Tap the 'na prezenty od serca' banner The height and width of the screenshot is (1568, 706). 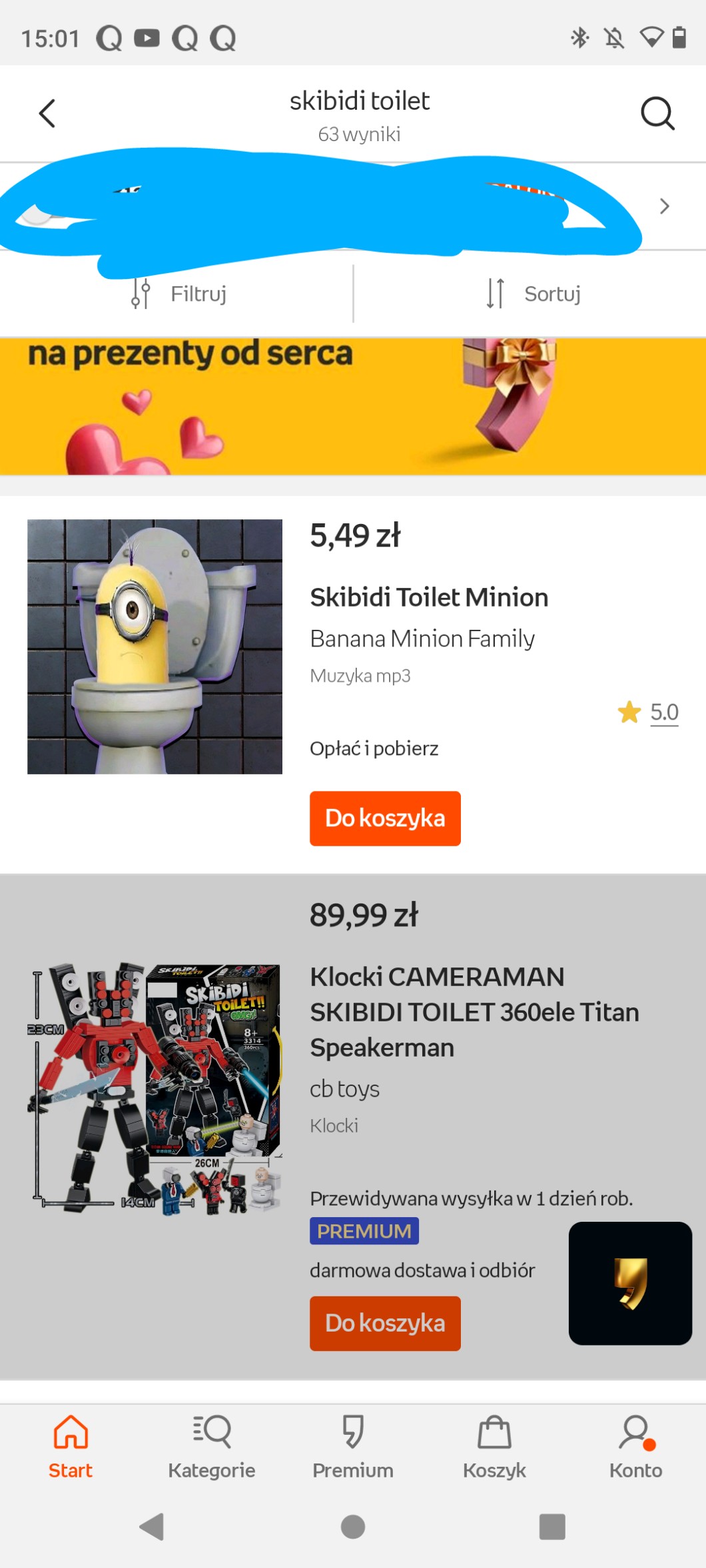353,406
